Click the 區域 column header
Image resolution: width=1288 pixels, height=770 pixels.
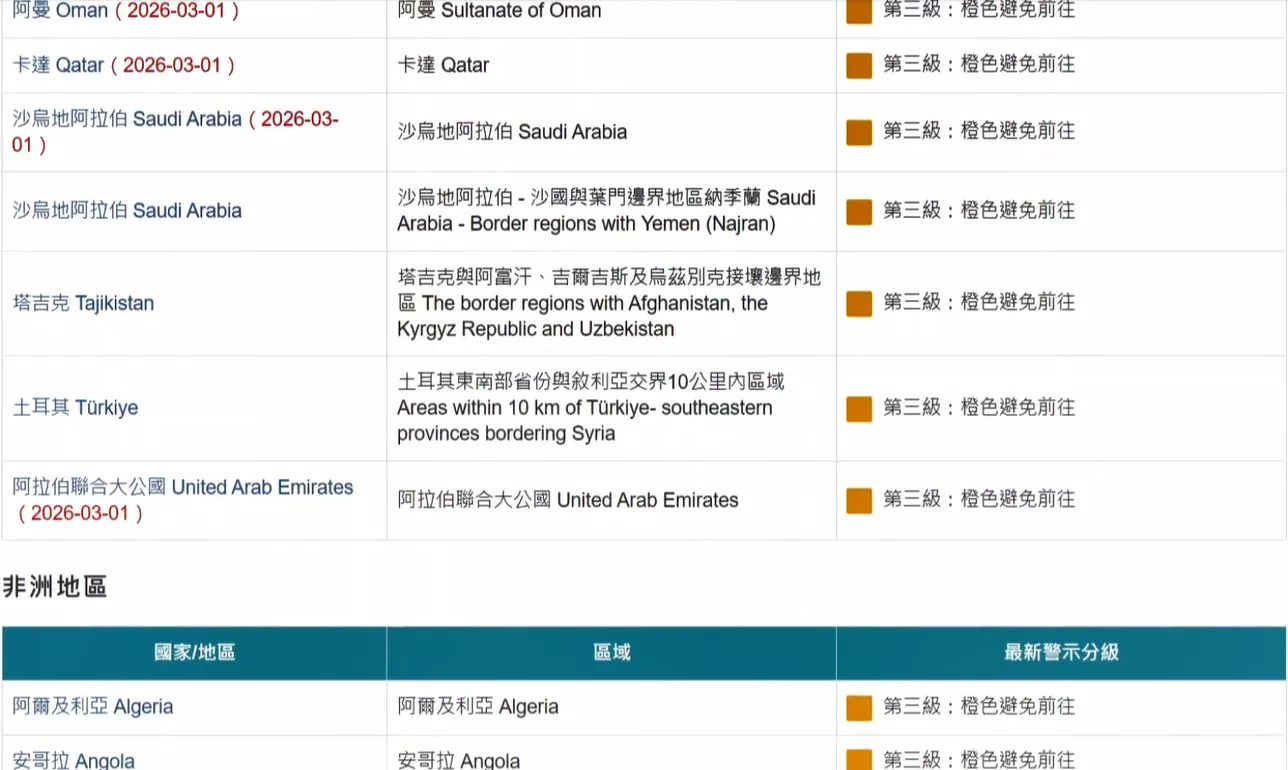pos(611,653)
